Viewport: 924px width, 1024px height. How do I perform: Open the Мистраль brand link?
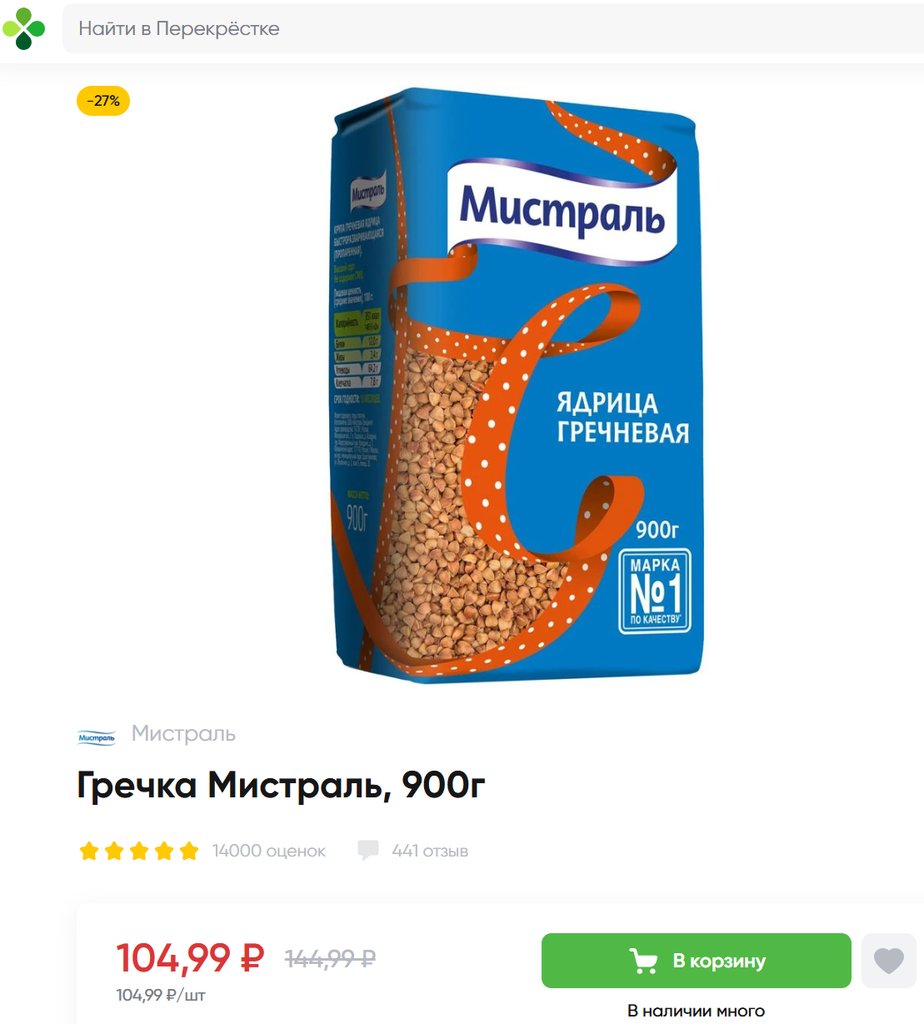click(x=183, y=733)
